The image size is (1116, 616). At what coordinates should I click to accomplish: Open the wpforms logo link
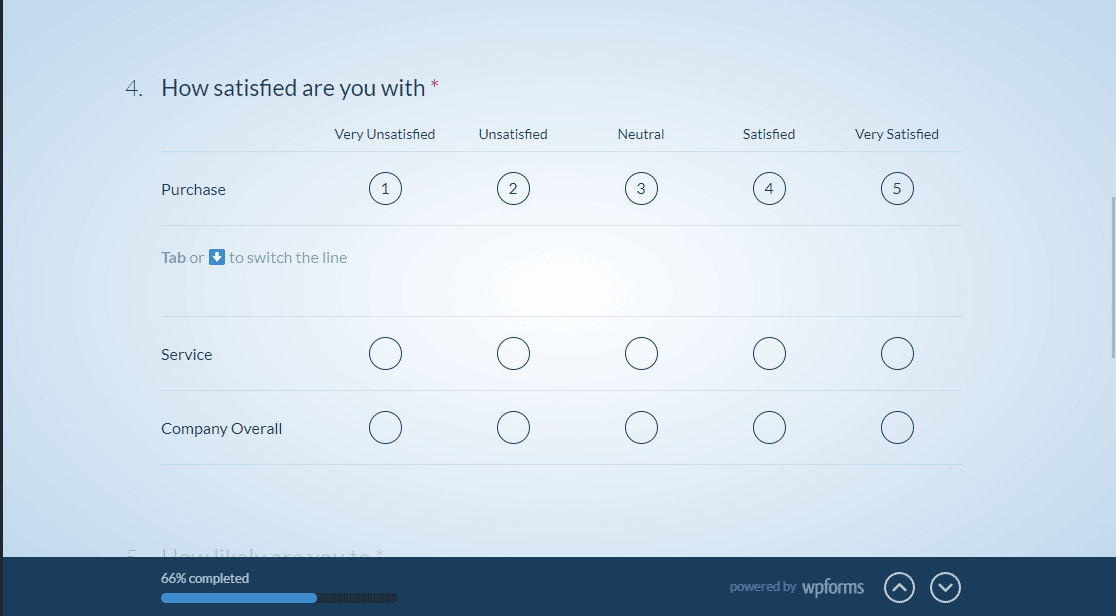833,588
